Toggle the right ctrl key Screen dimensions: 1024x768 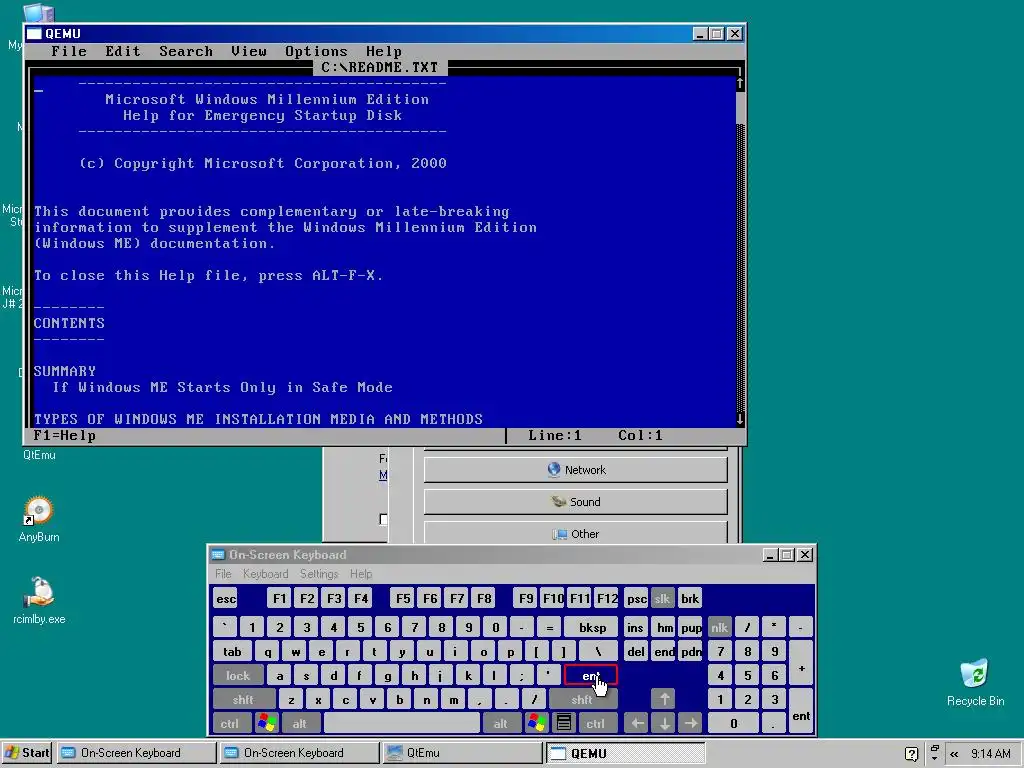(596, 724)
